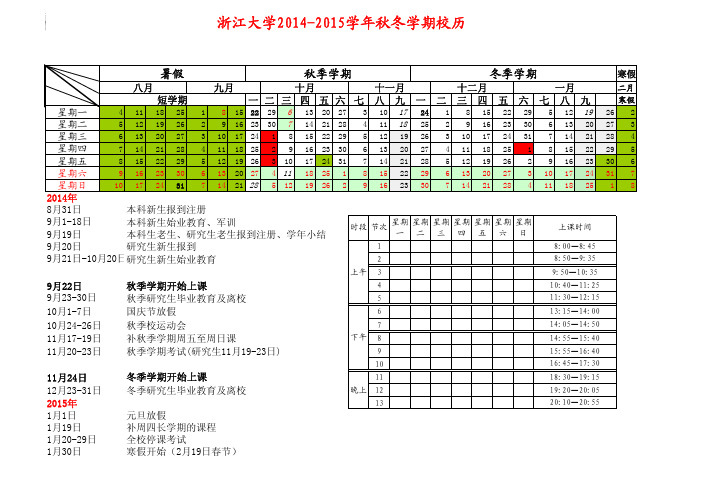The height and width of the screenshot is (496, 702).
Task: Click the 节次 timetable header
Action: tap(379, 227)
